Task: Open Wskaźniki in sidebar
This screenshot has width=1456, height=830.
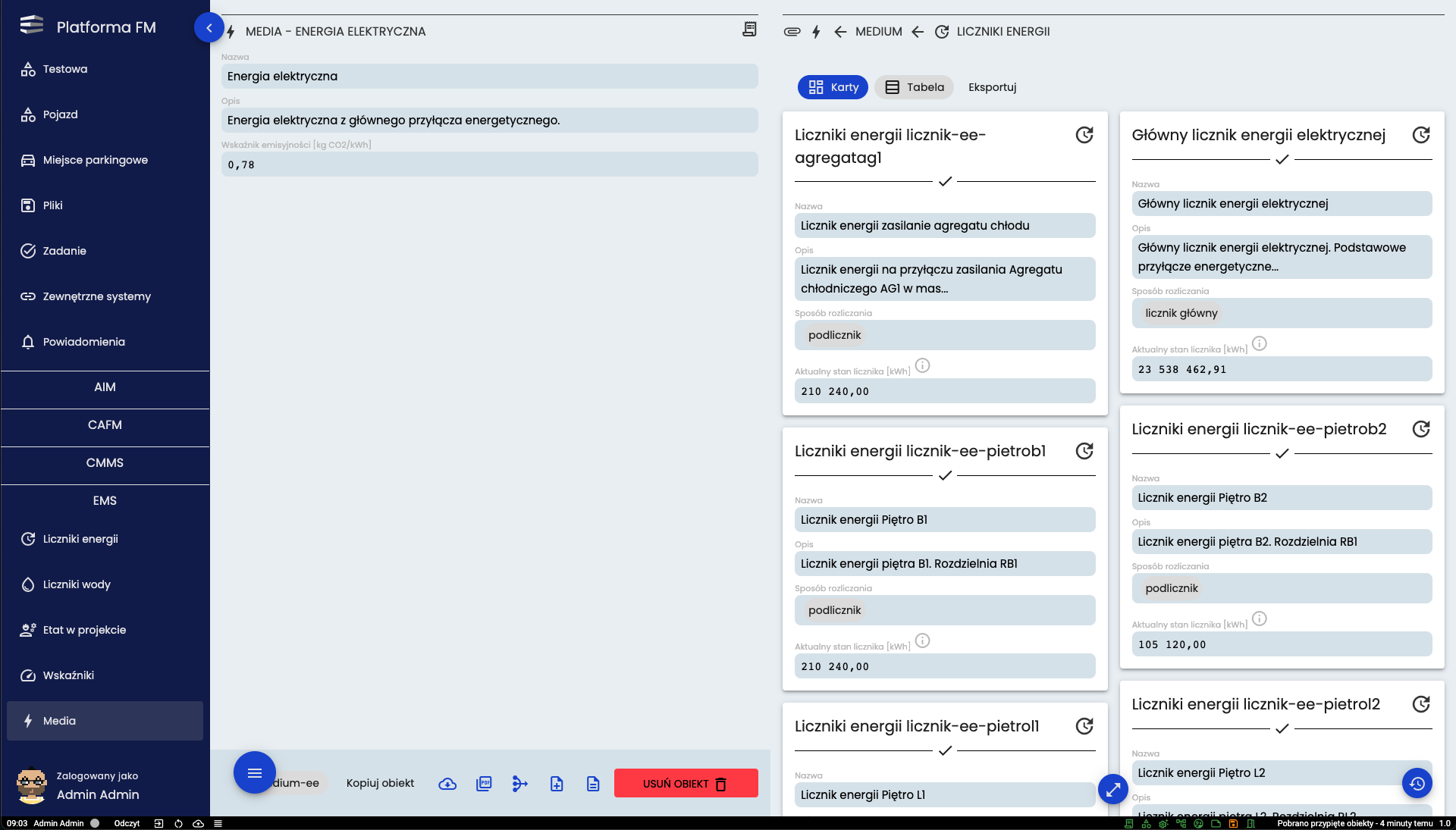Action: point(105,675)
